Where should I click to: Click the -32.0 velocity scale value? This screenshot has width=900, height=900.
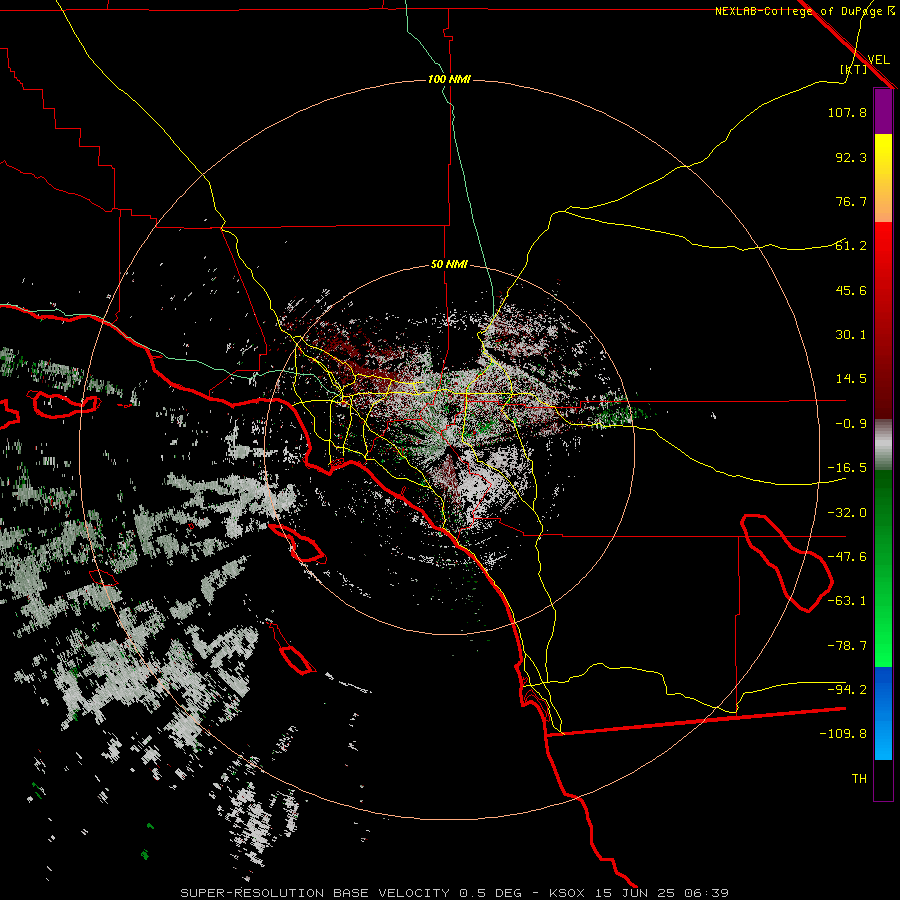[x=847, y=513]
